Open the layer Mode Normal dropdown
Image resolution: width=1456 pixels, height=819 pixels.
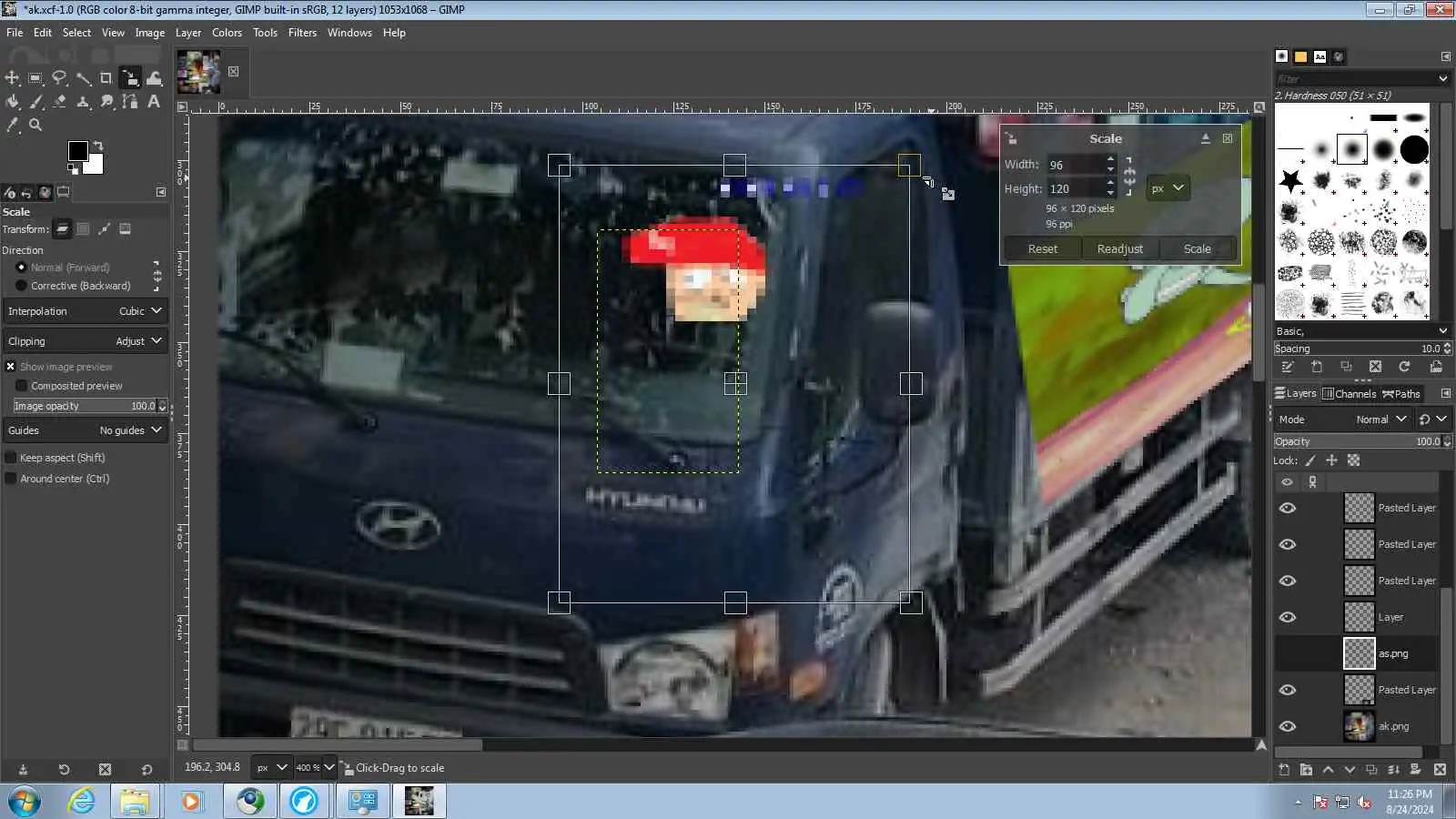click(x=1343, y=420)
